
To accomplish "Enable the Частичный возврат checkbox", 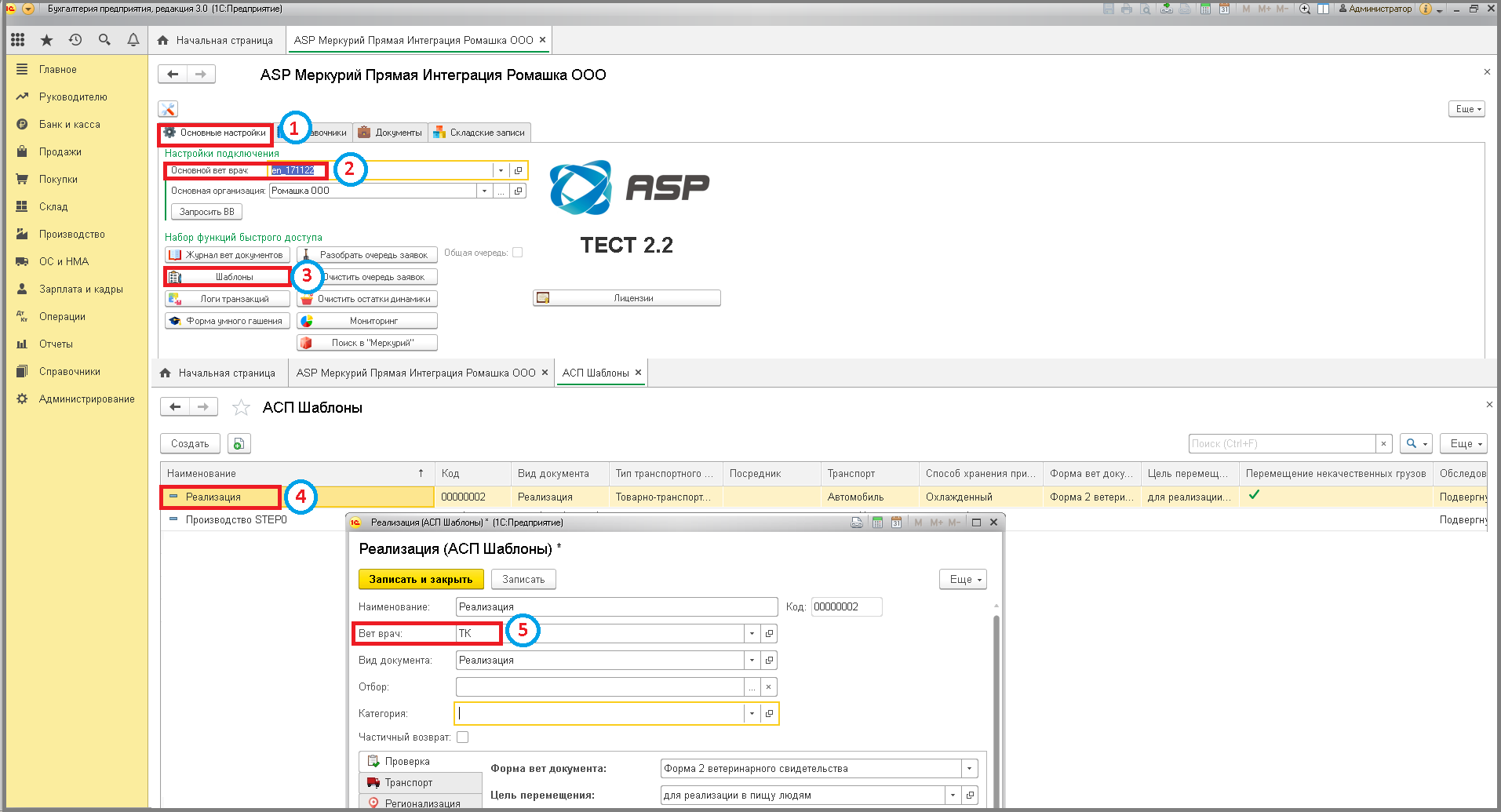I will (x=463, y=737).
